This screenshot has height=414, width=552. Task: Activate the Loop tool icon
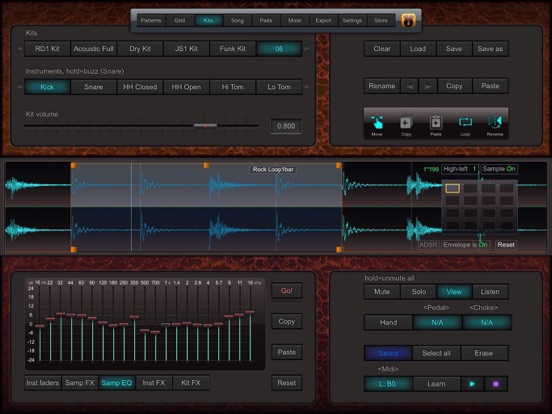465,122
